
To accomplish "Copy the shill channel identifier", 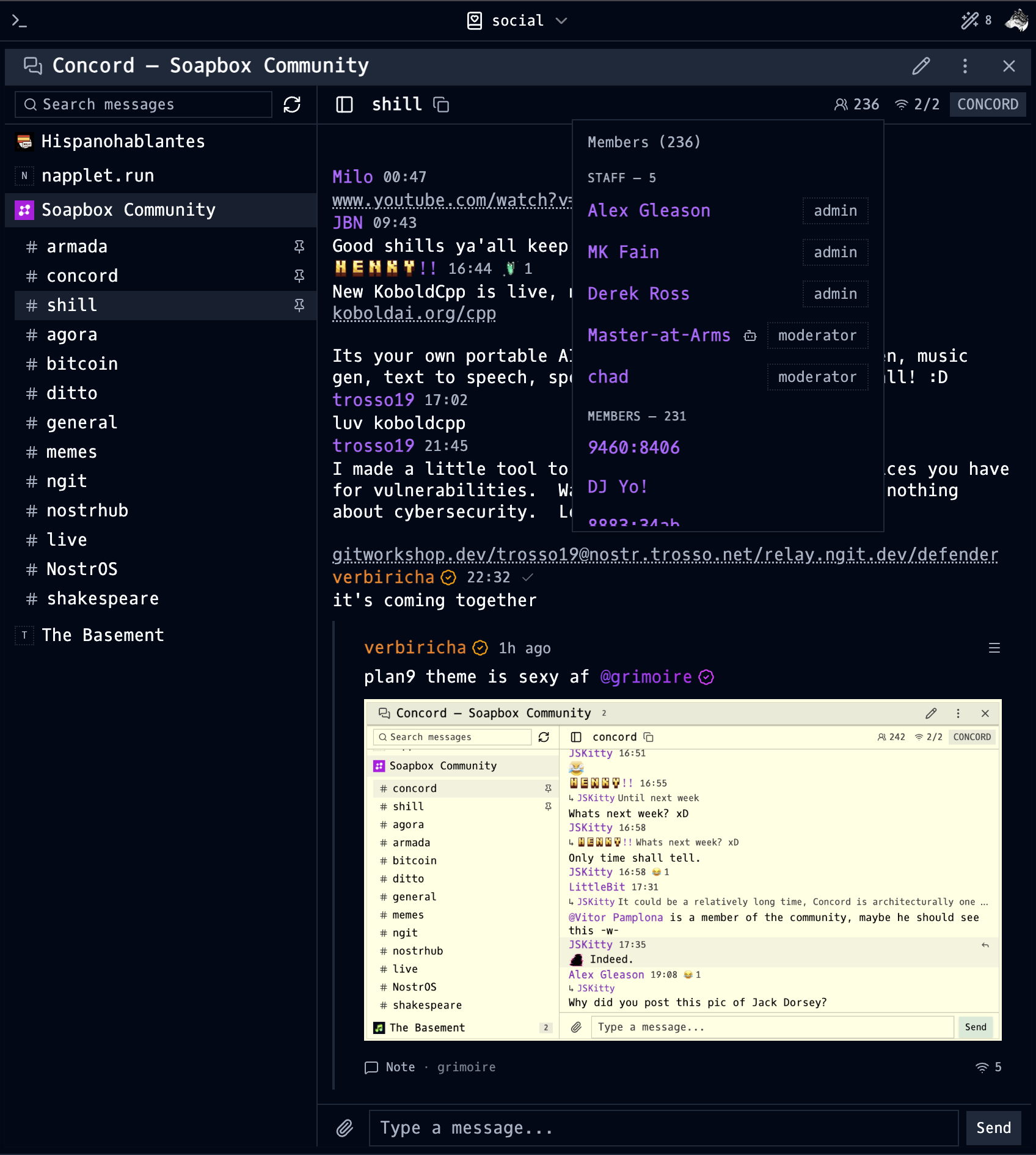I will tap(441, 105).
